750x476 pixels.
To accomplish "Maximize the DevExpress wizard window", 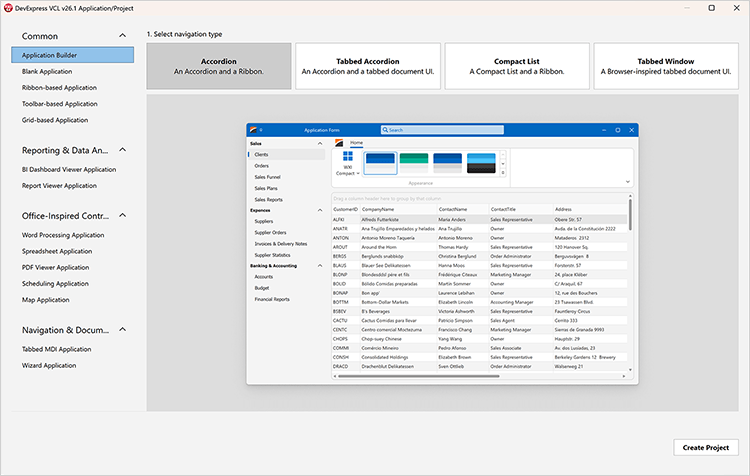I will point(711,8).
